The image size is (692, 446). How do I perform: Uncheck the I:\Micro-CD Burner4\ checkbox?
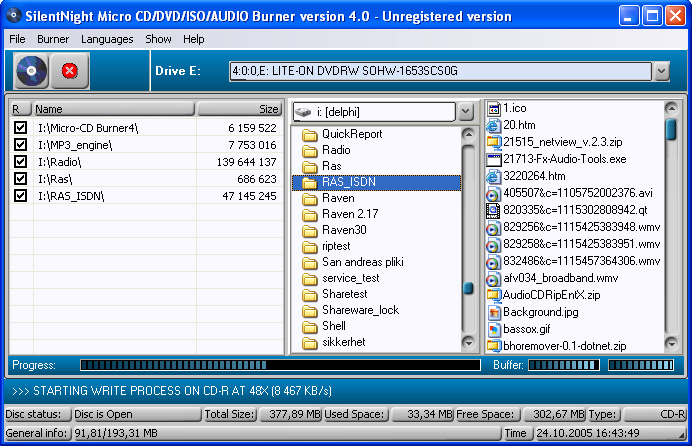pos(20,128)
